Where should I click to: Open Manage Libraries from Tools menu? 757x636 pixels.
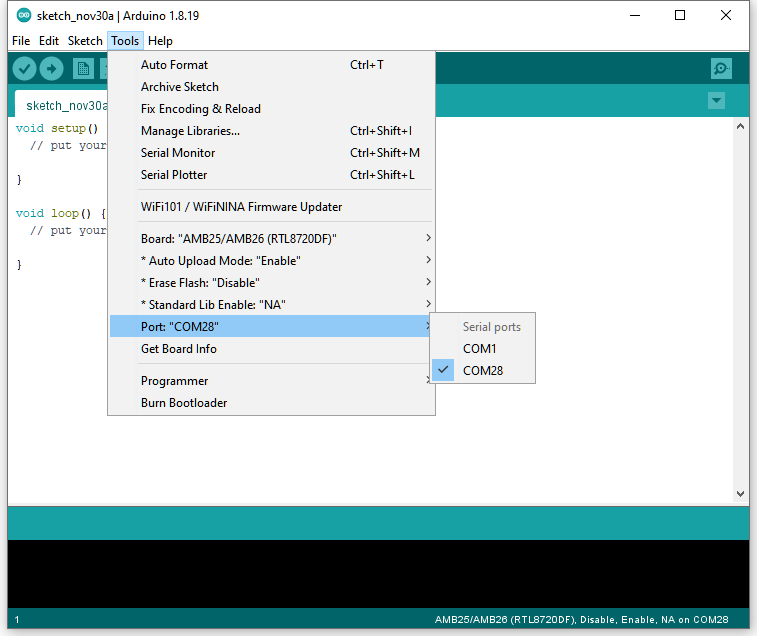pos(272,131)
